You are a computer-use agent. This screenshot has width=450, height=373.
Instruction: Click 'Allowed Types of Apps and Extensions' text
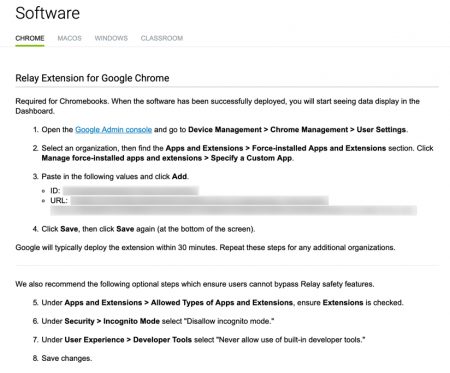(x=222, y=303)
